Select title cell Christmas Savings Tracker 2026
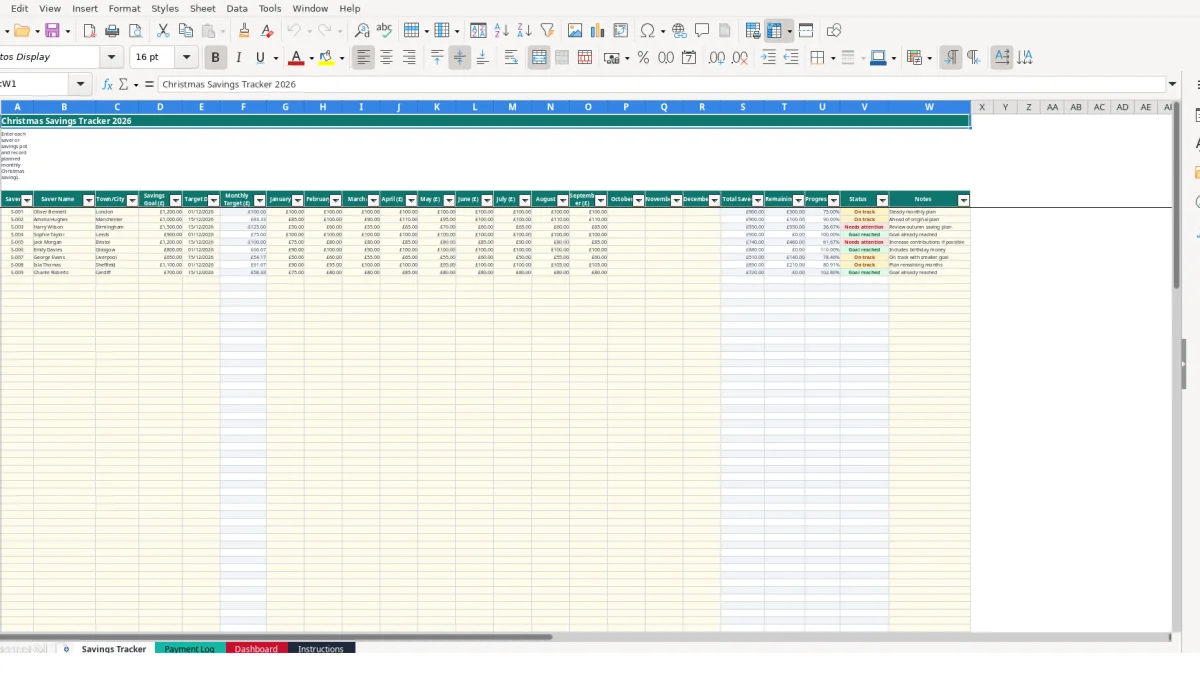This screenshot has height=675, width=1200. click(x=485, y=121)
